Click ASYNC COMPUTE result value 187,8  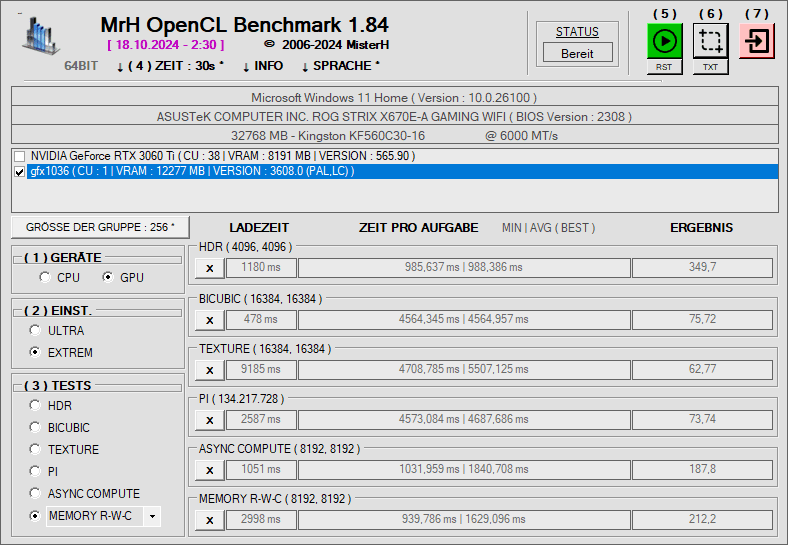702,470
